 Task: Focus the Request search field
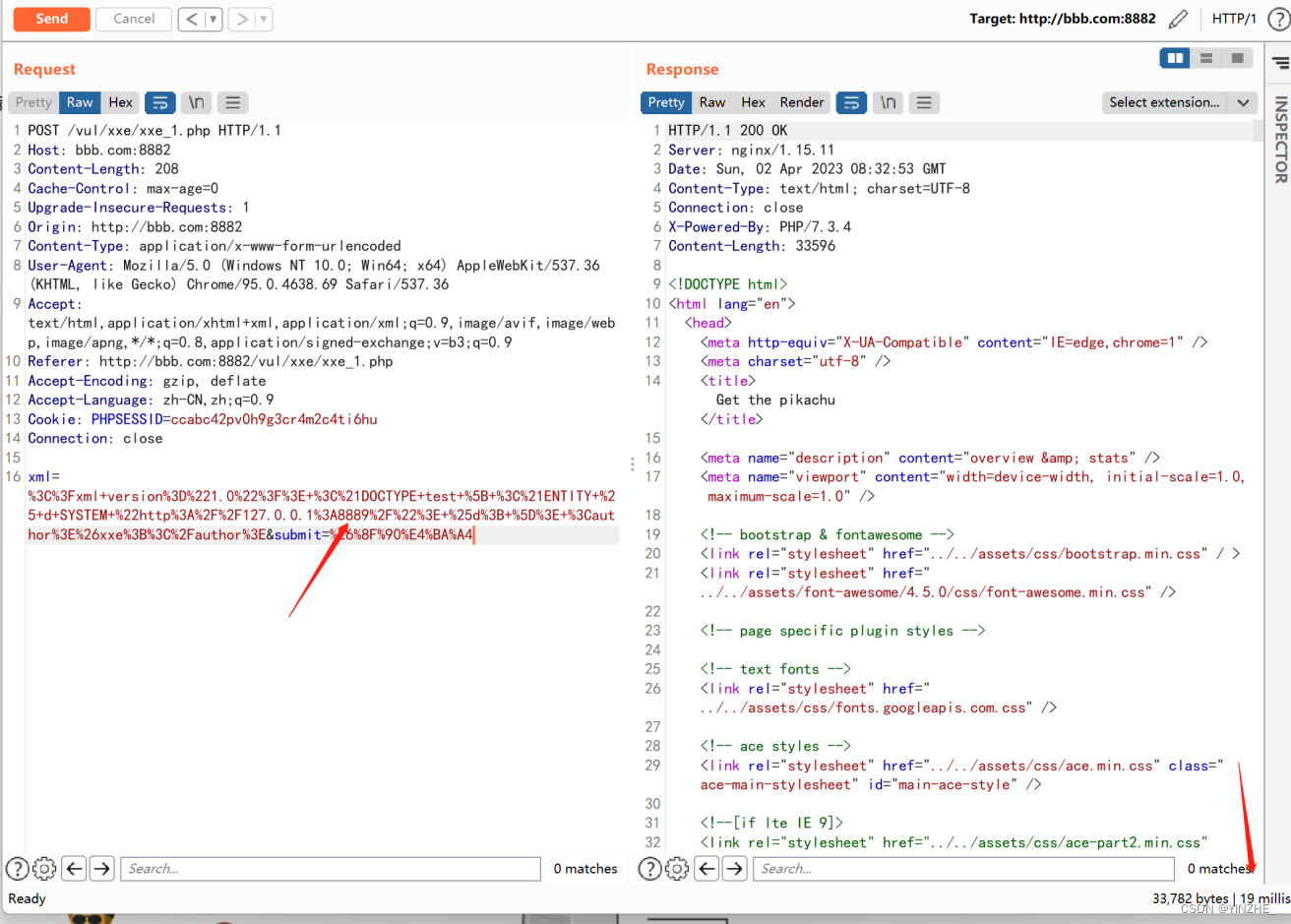pos(331,868)
